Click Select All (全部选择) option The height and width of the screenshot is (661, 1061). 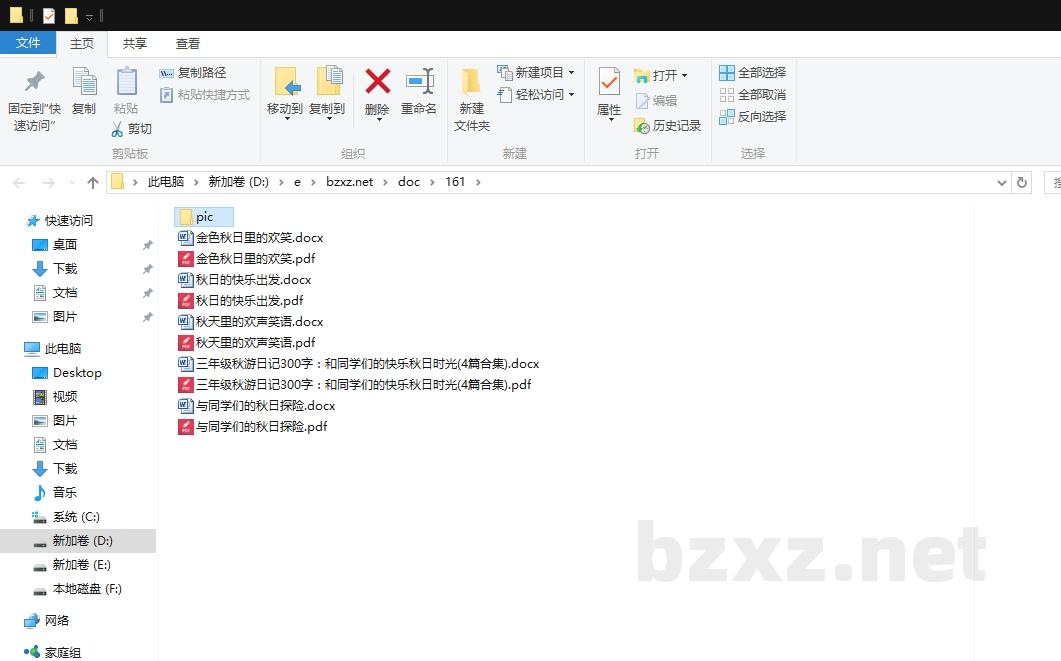tap(752, 73)
